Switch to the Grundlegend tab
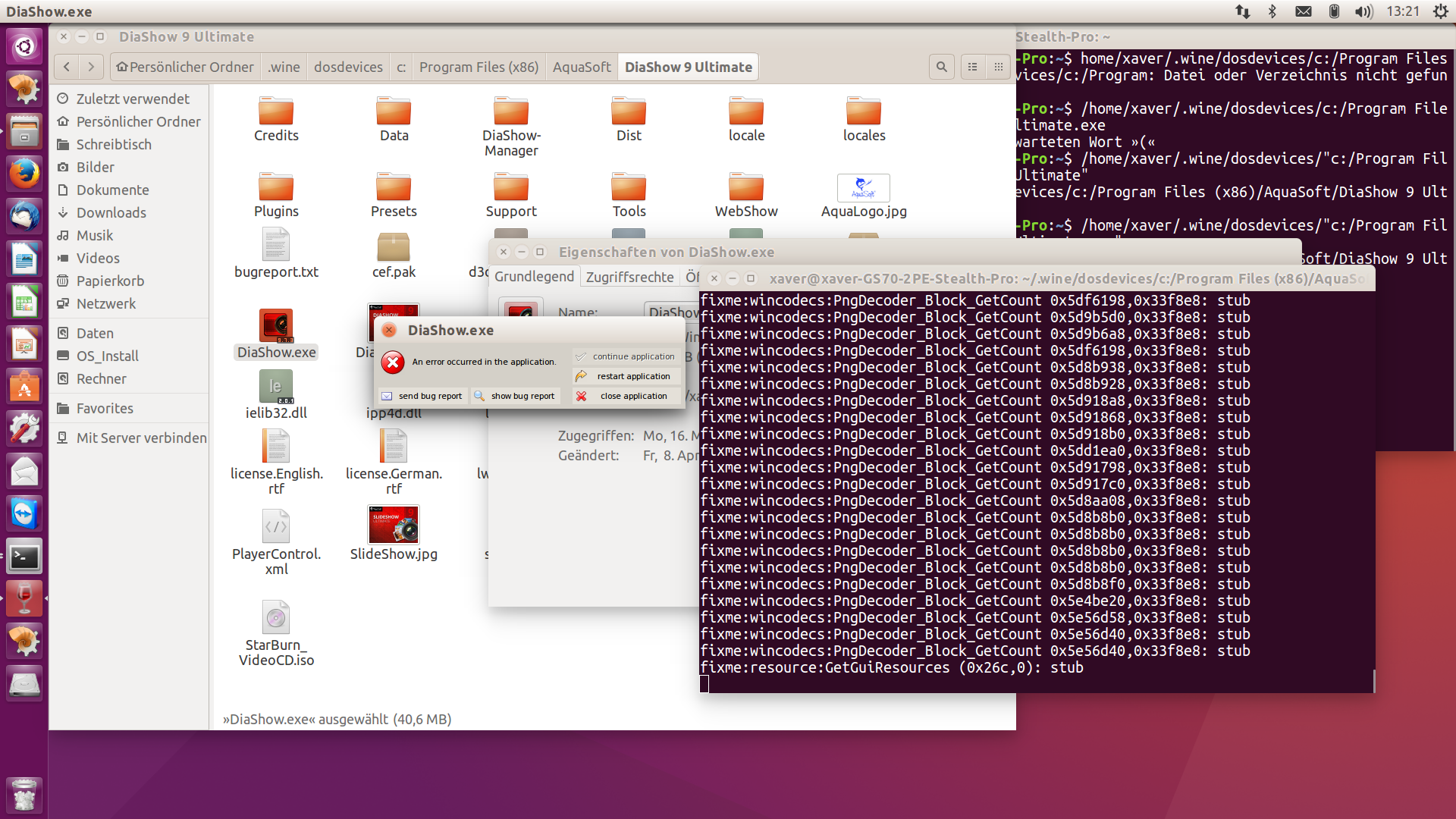 point(534,277)
